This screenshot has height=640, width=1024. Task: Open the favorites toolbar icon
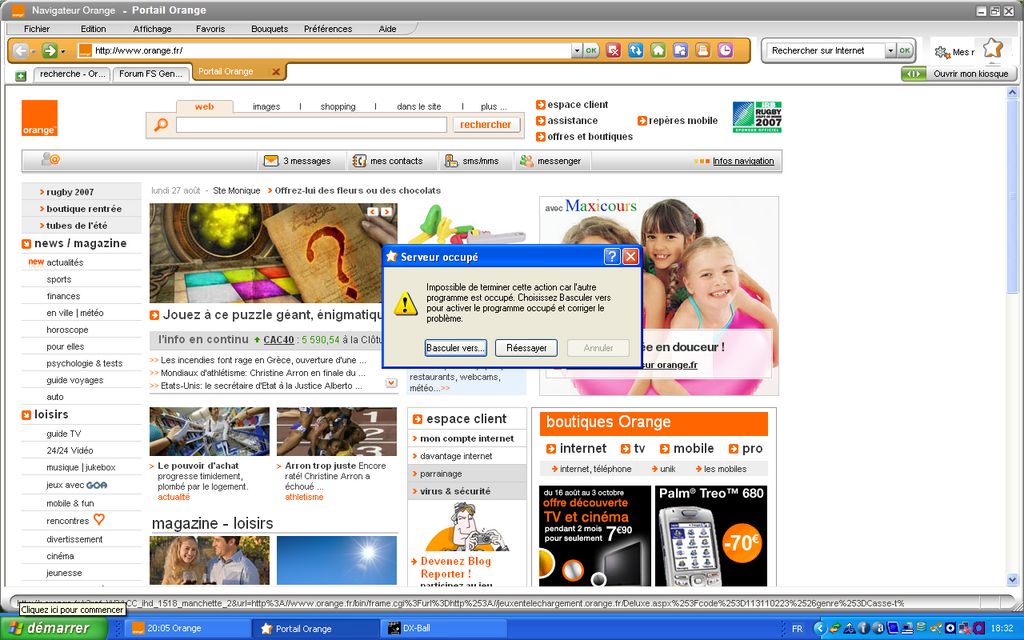(x=680, y=50)
